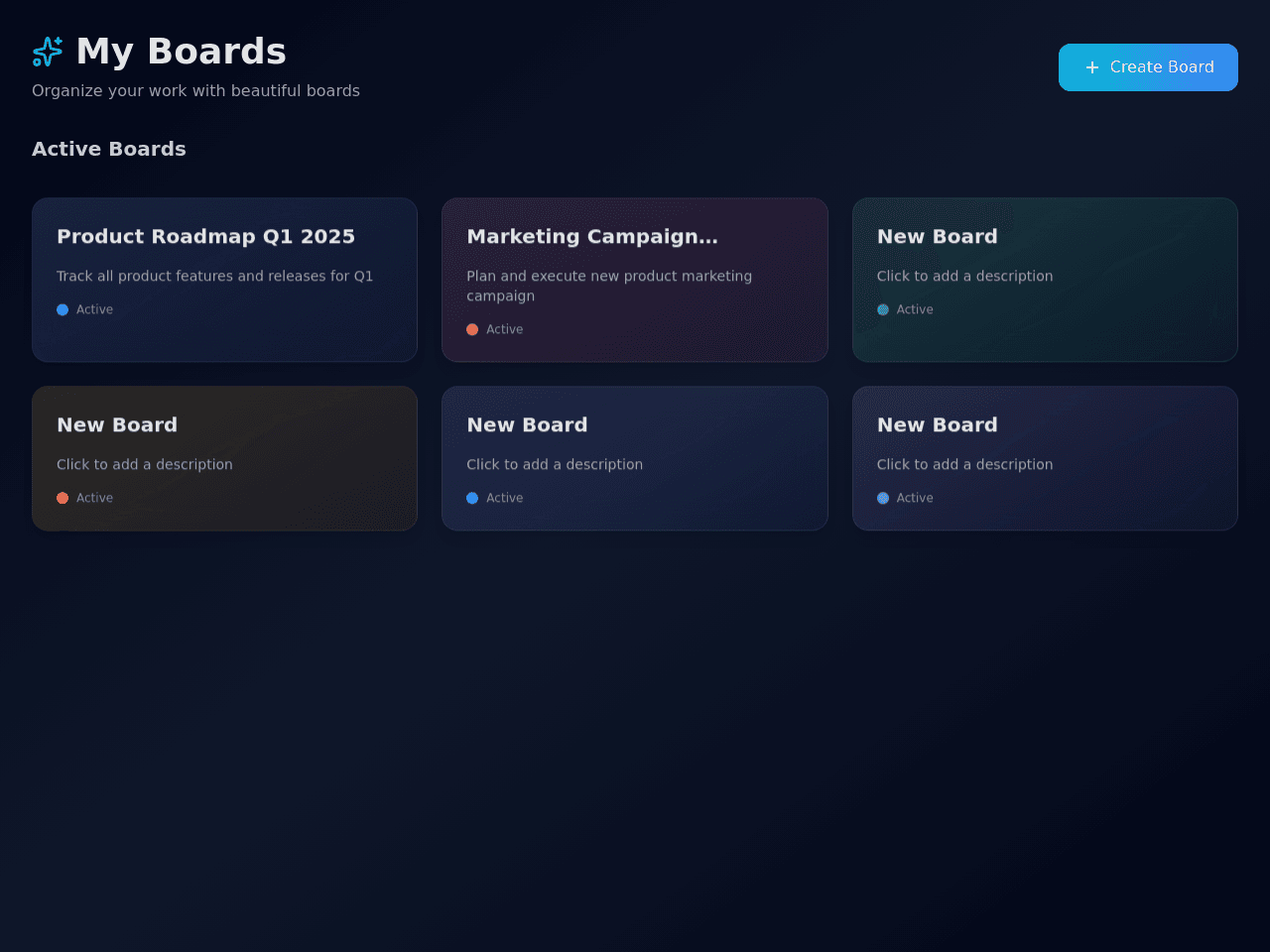Click the Active Boards section heading
The width and height of the screenshot is (1270, 952).
coord(109,149)
